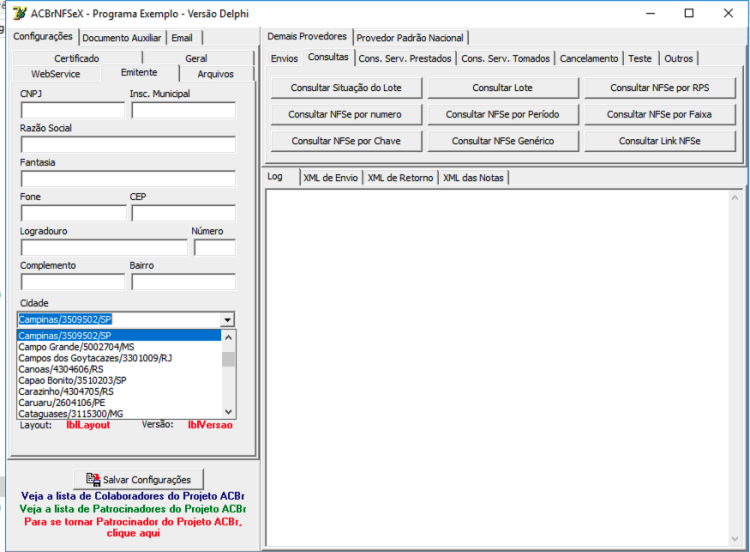
Task: Focus the Logradouro input field
Action: (x=104, y=248)
